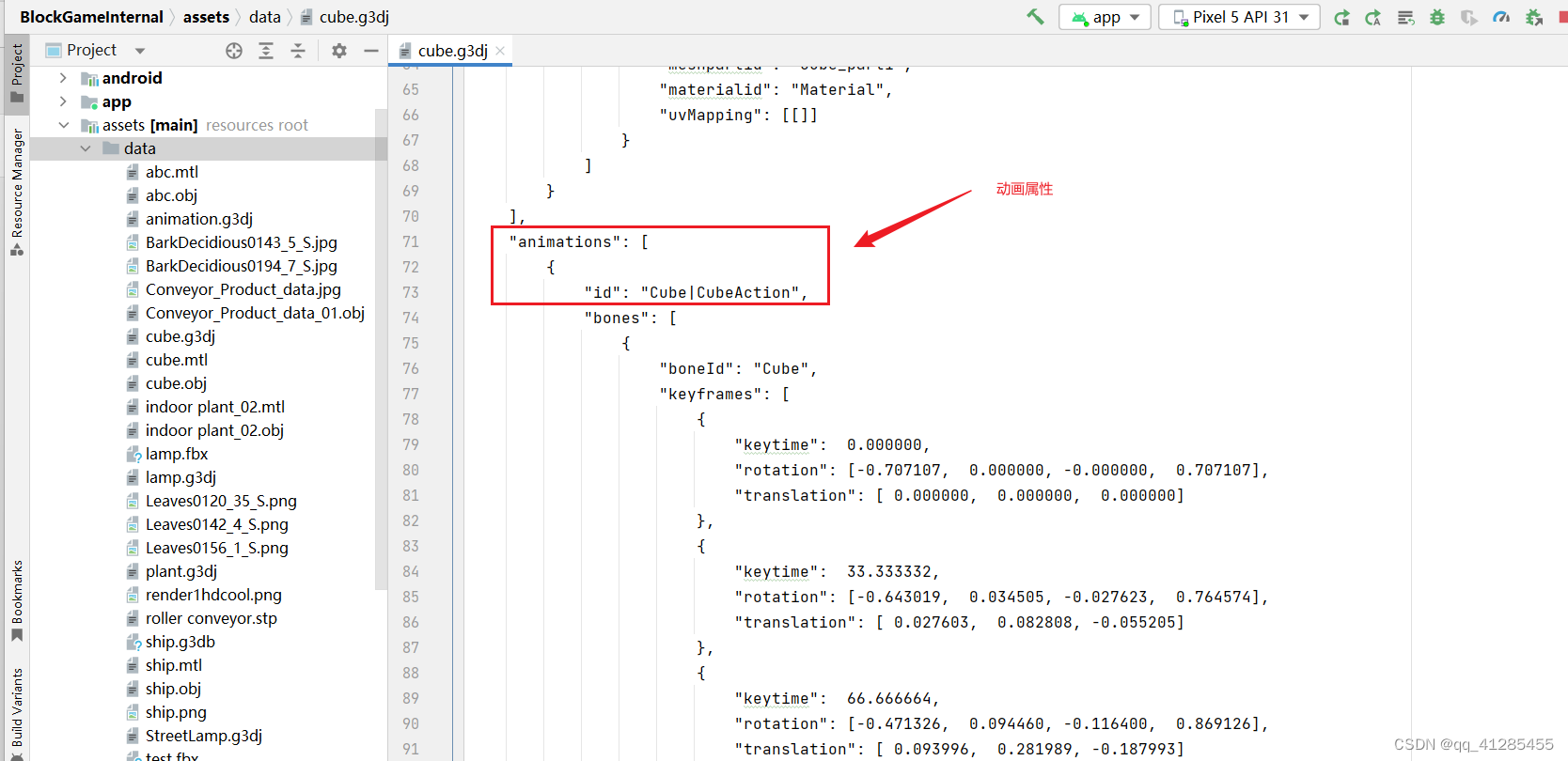
Task: Click the Collapse All icon in Project panel
Action: [298, 51]
